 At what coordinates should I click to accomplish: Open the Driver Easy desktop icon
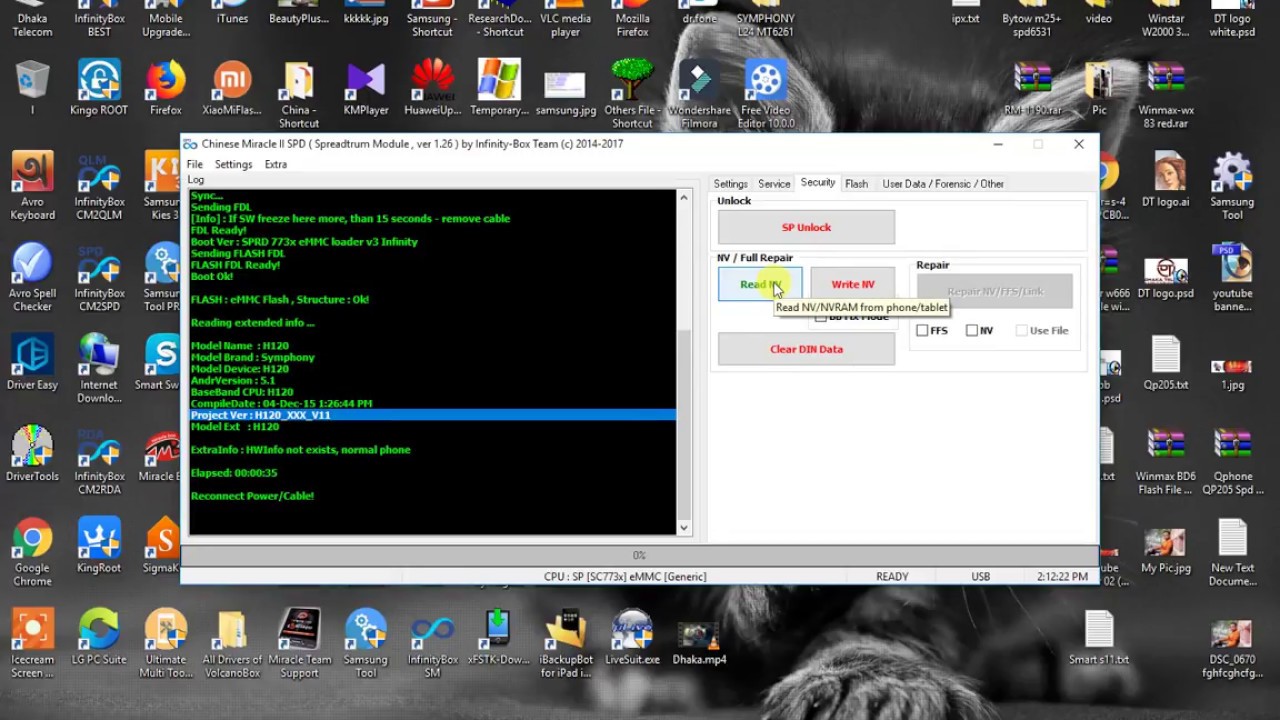(x=32, y=362)
